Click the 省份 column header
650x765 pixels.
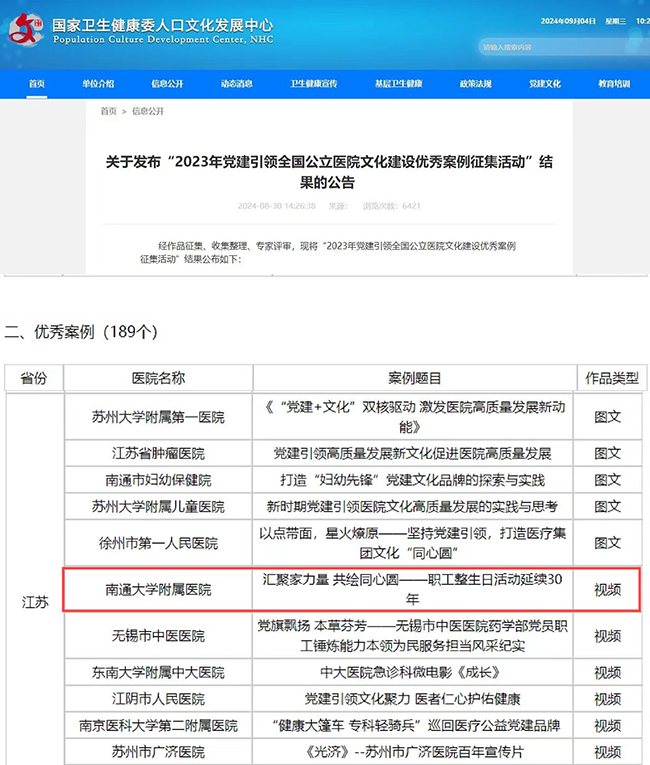[34, 378]
